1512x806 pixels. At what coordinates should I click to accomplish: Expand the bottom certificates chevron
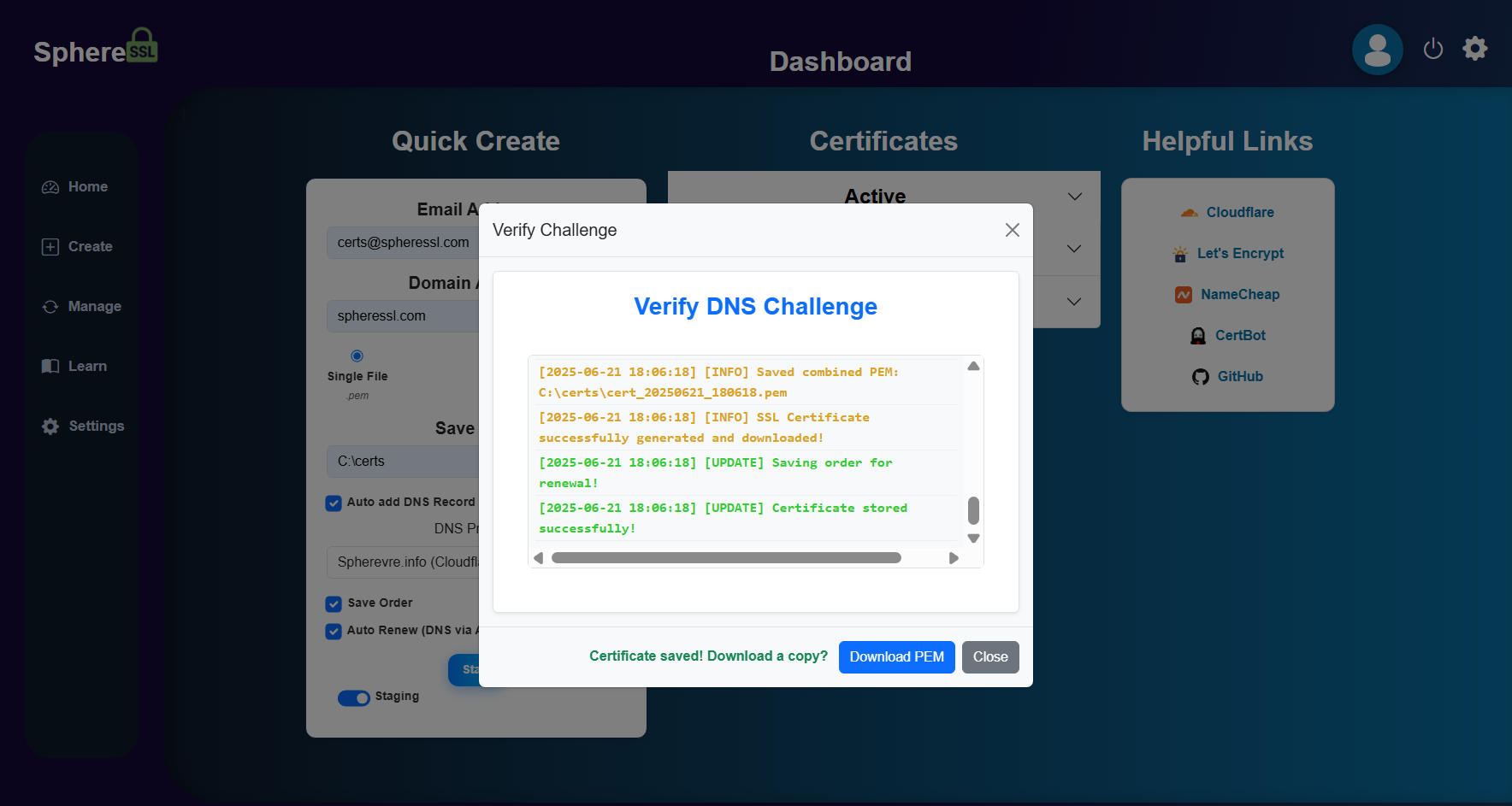[1074, 302]
